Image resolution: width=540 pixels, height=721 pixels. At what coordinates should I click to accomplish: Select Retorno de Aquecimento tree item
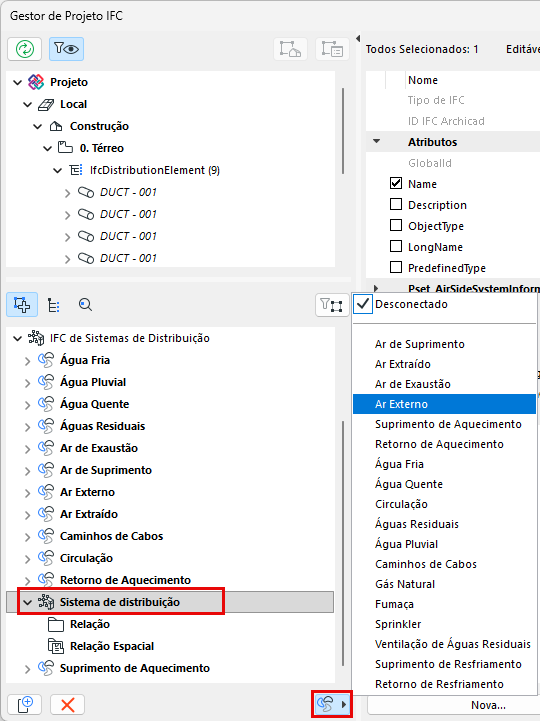click(x=125, y=580)
